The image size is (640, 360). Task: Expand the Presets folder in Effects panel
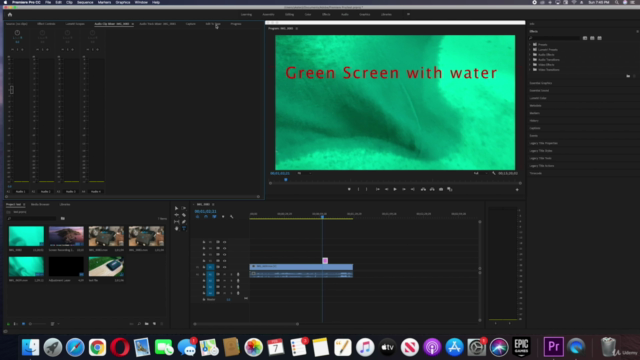[530, 44]
